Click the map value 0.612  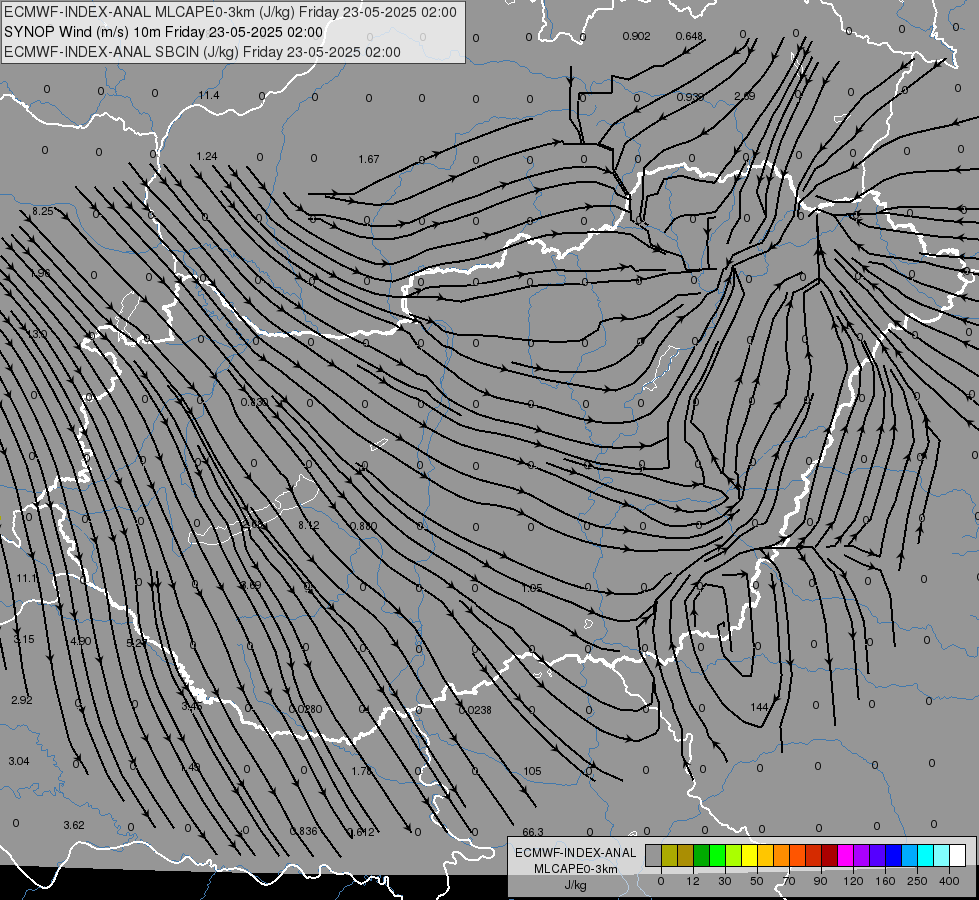pos(361,832)
